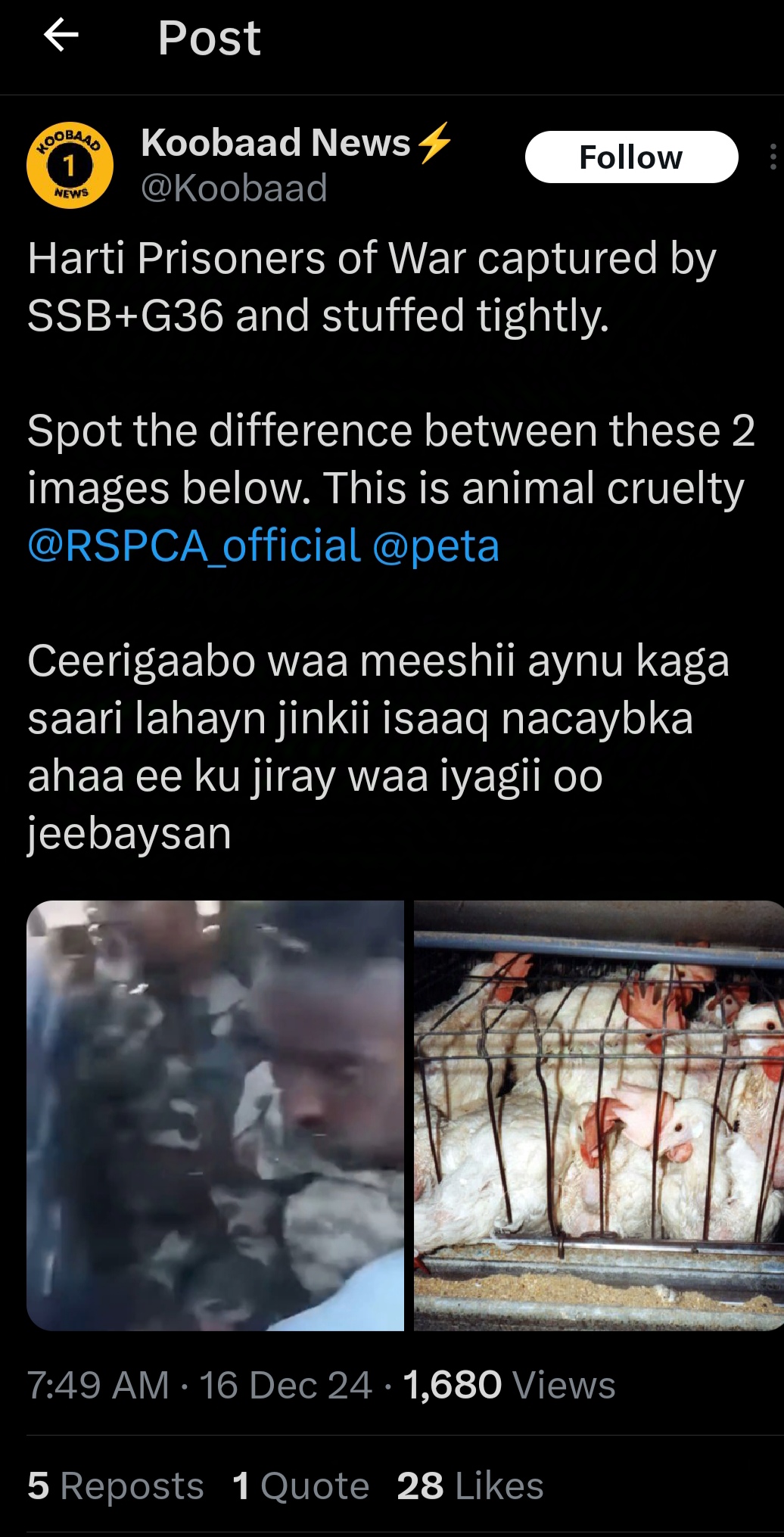Open the caged chickens image thumbnail
This screenshot has width=784, height=1537.
pyautogui.click(x=599, y=1115)
